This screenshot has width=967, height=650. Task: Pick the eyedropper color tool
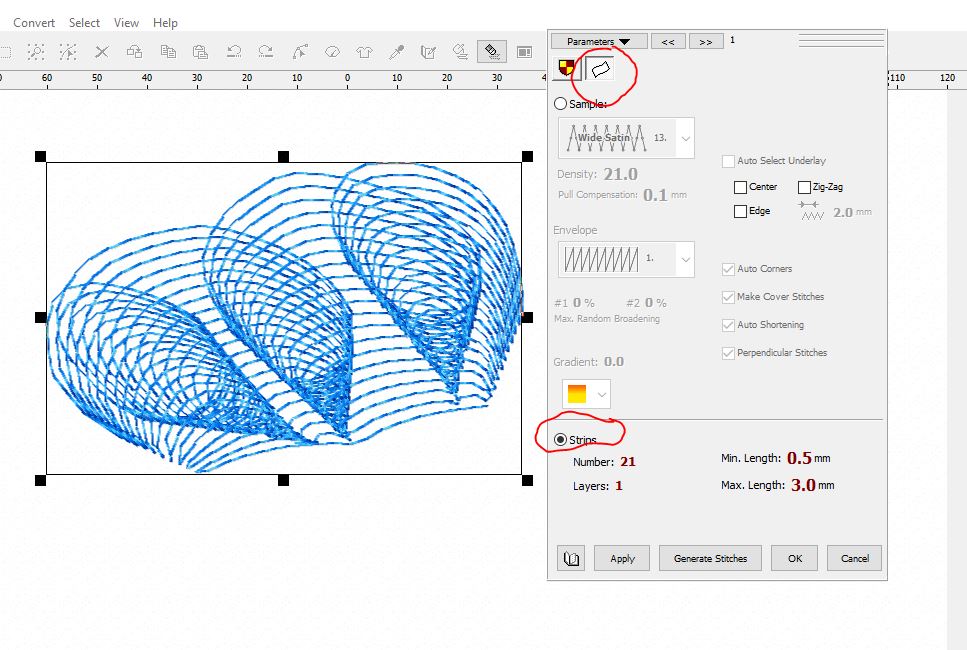click(x=397, y=52)
